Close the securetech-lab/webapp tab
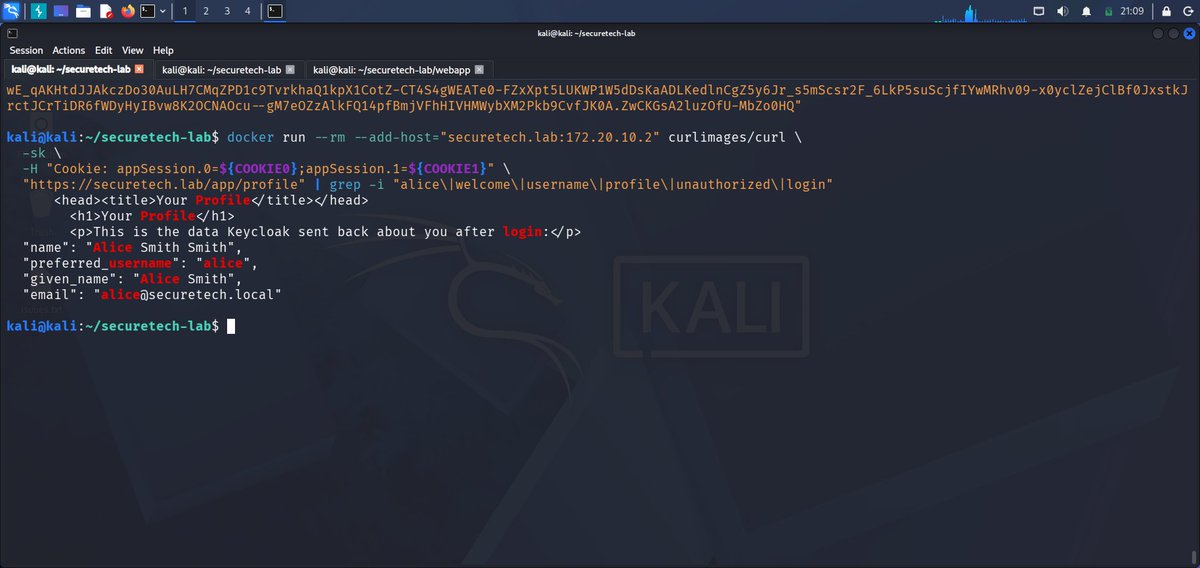The height and width of the screenshot is (568, 1200). pos(480,69)
